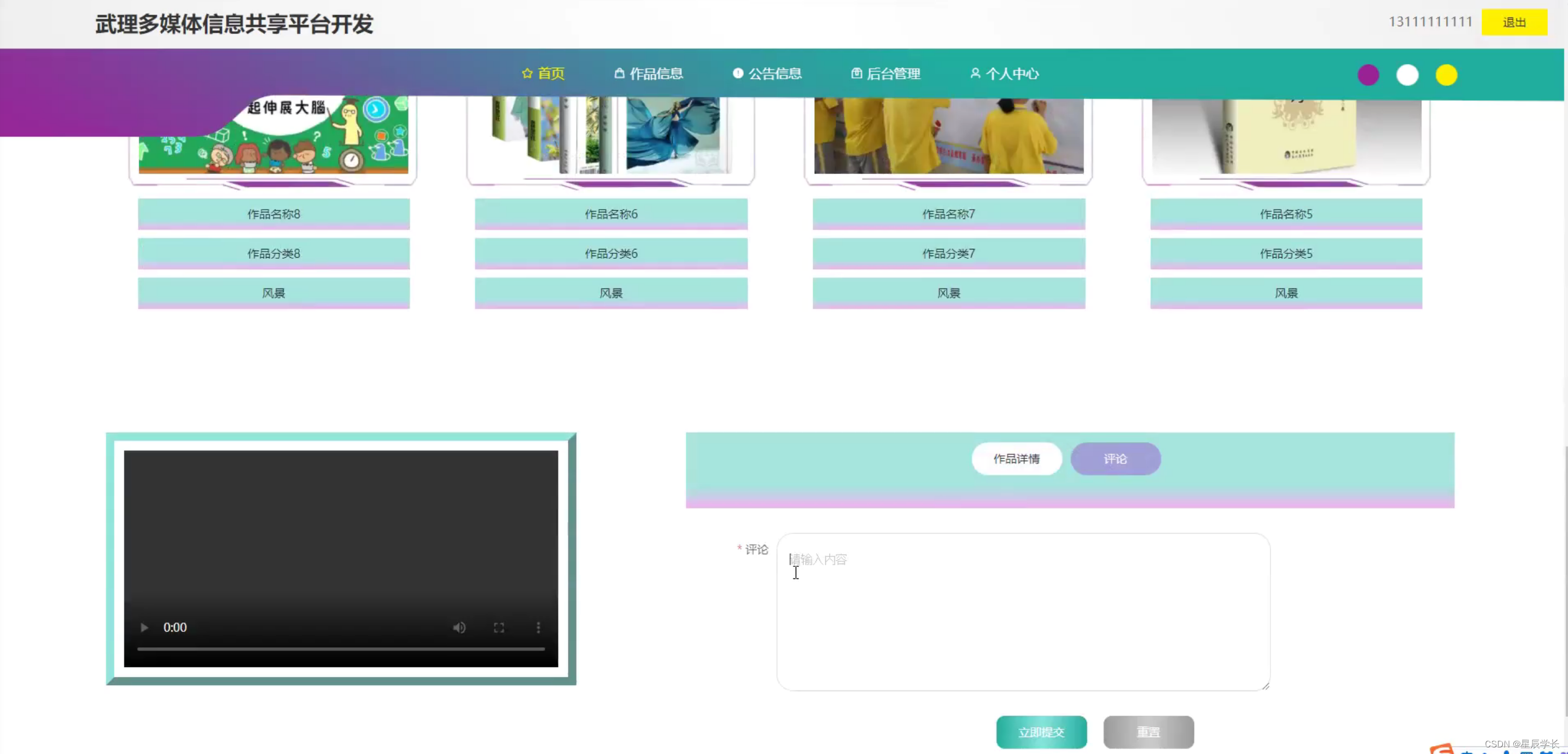
Task: Open 个人中心 with the user icon
Action: pos(1004,74)
